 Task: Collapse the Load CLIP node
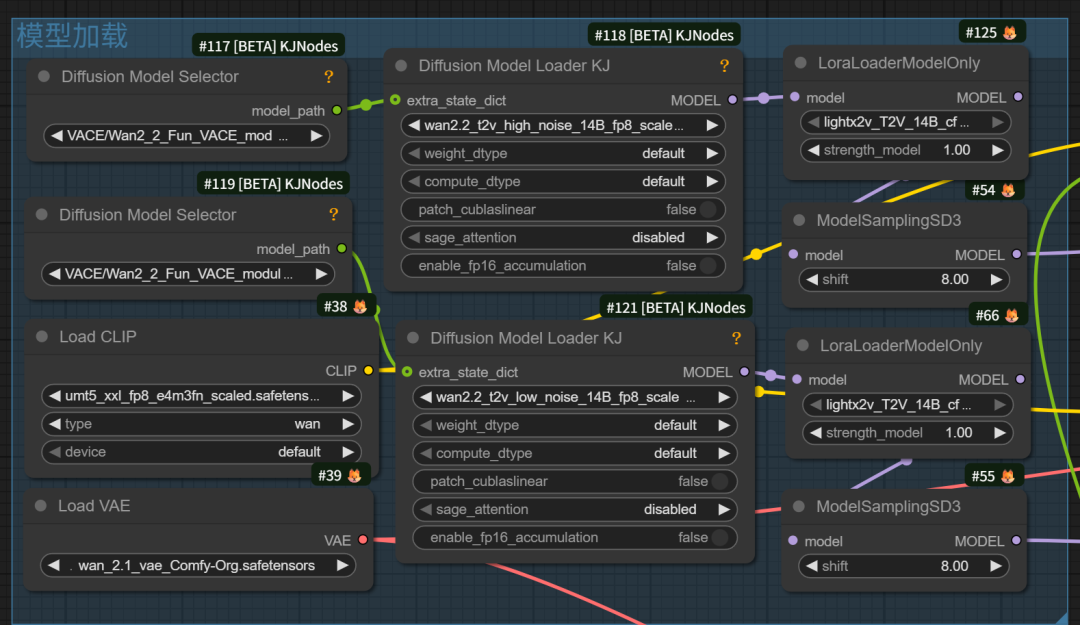pos(42,336)
